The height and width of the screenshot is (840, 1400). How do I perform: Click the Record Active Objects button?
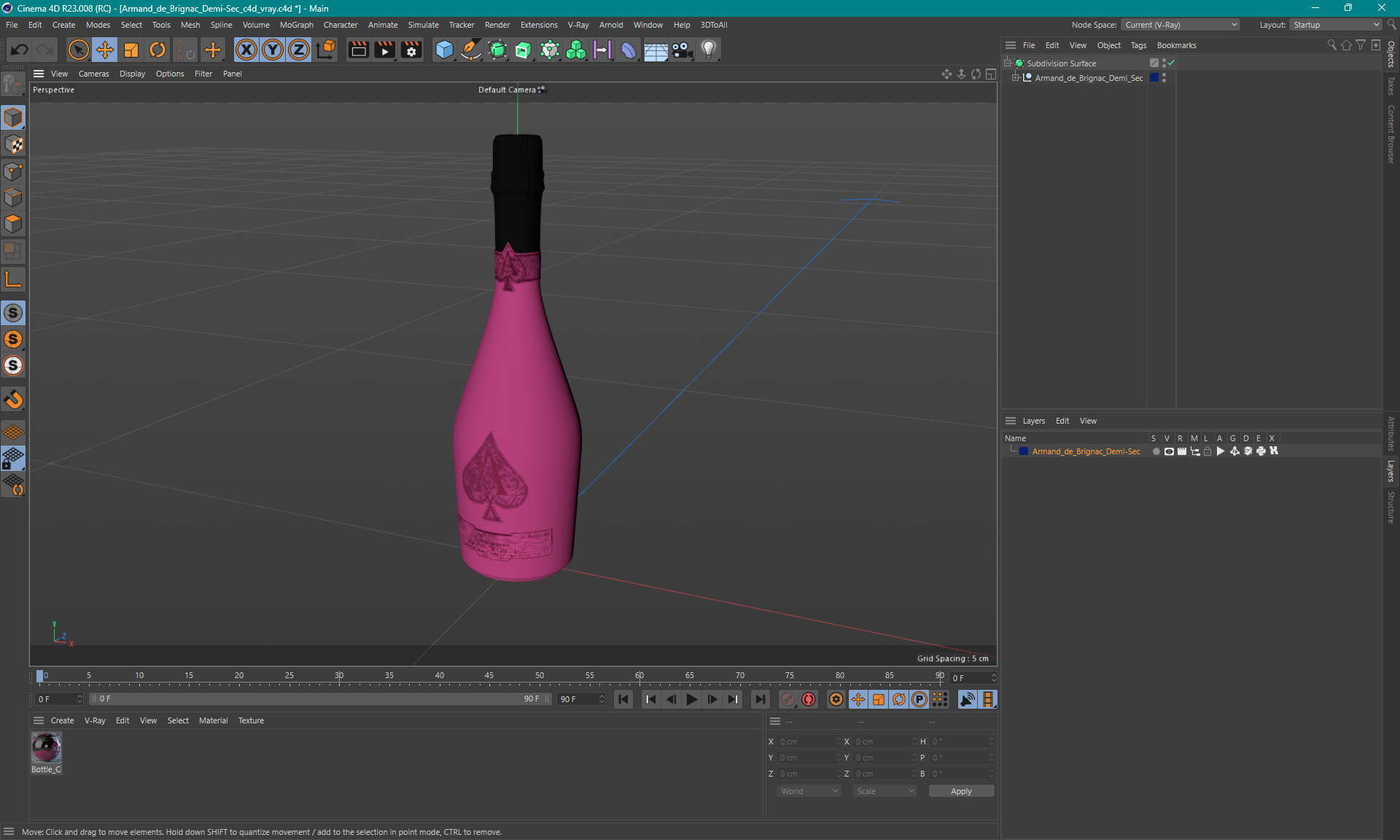[788, 699]
